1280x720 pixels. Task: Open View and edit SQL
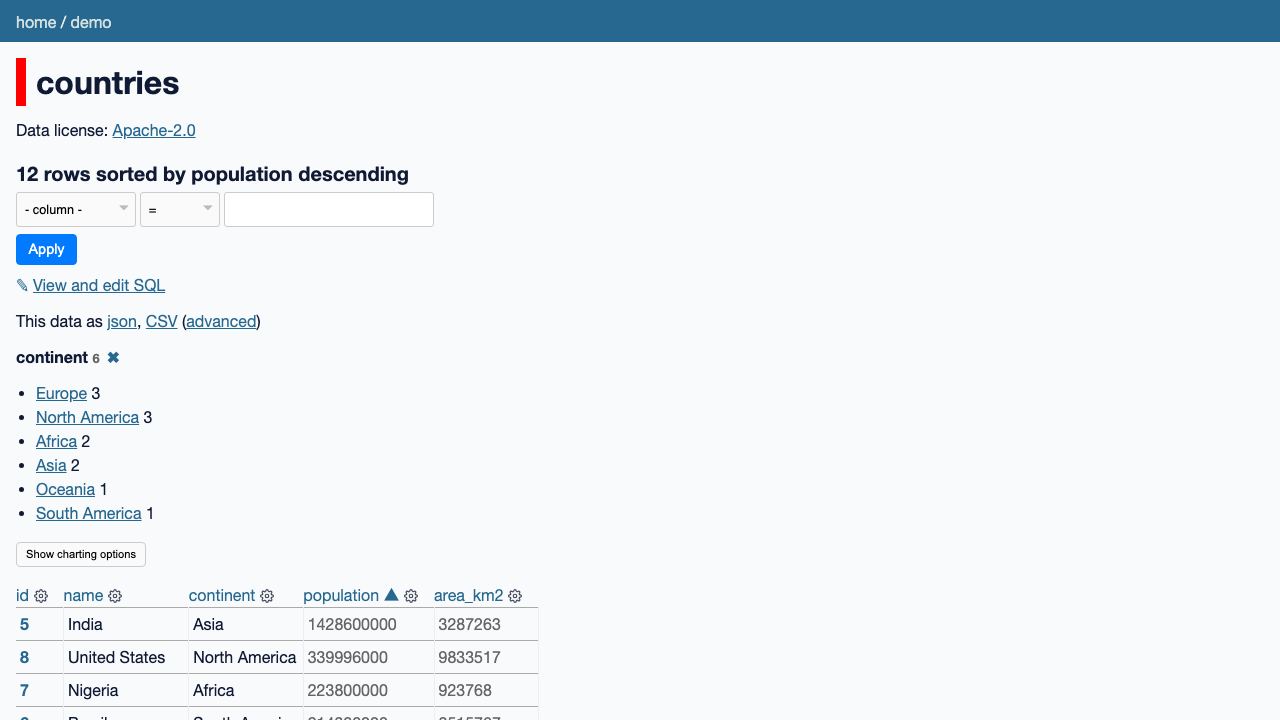[x=99, y=285]
